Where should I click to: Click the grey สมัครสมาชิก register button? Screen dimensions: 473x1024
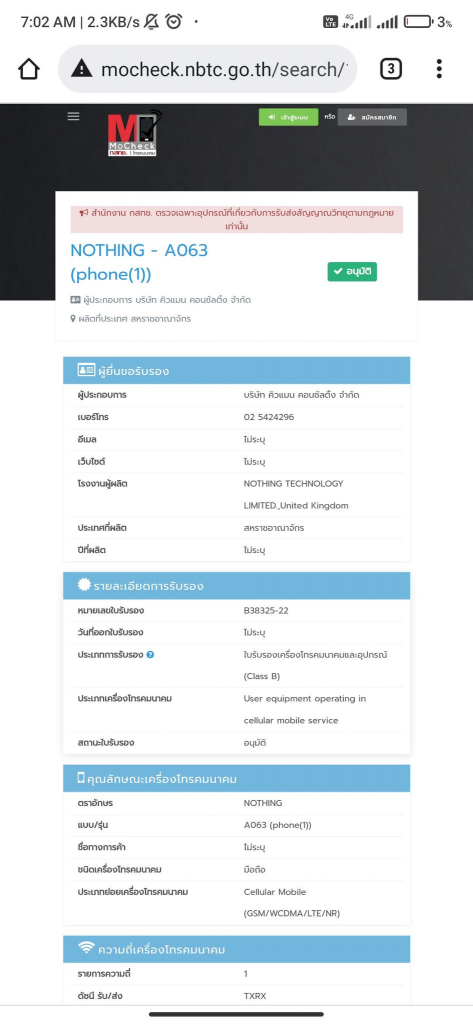(x=372, y=117)
